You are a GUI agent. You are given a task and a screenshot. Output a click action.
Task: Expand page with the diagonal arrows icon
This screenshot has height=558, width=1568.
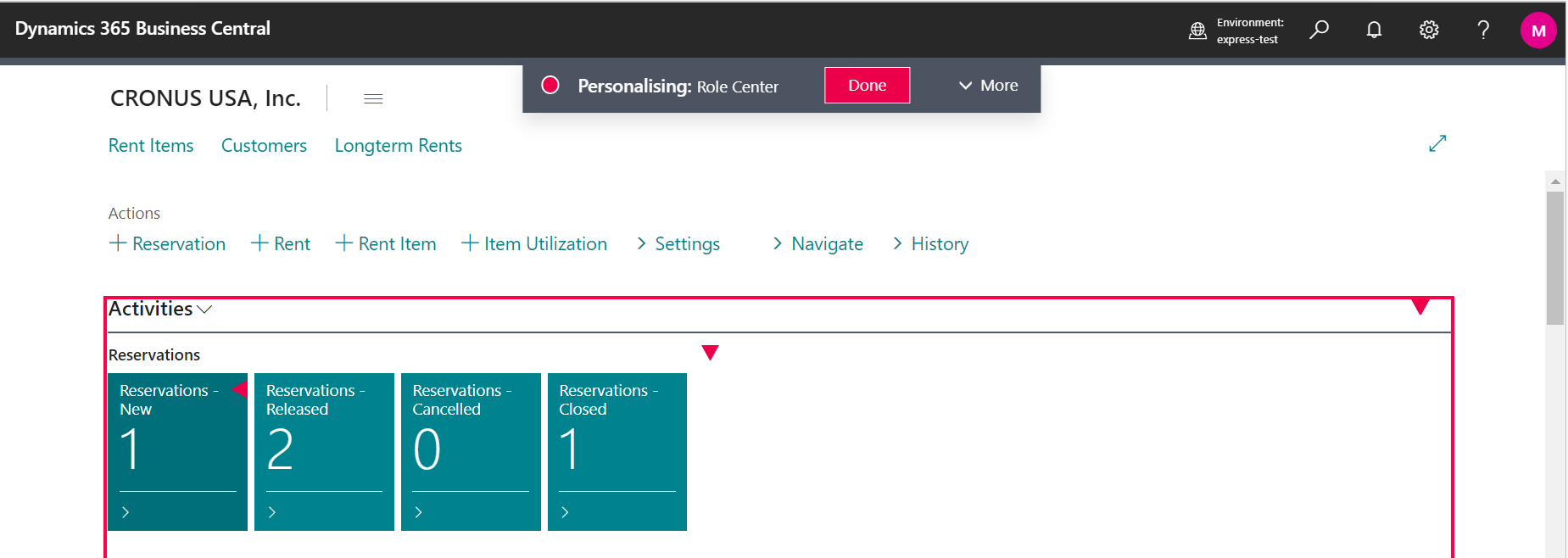click(1437, 143)
